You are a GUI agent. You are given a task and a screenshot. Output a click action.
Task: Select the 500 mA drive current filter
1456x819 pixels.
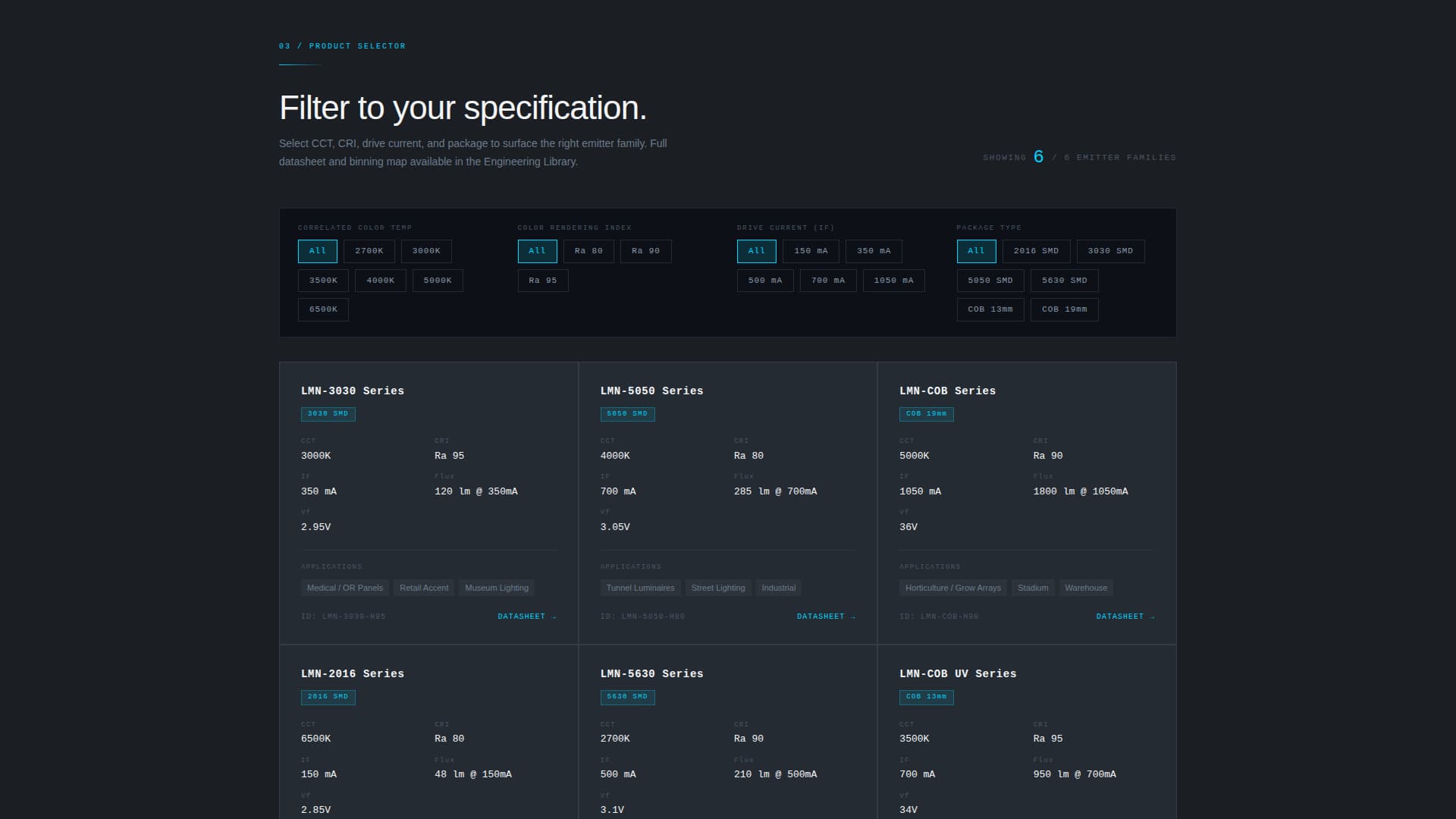point(765,280)
